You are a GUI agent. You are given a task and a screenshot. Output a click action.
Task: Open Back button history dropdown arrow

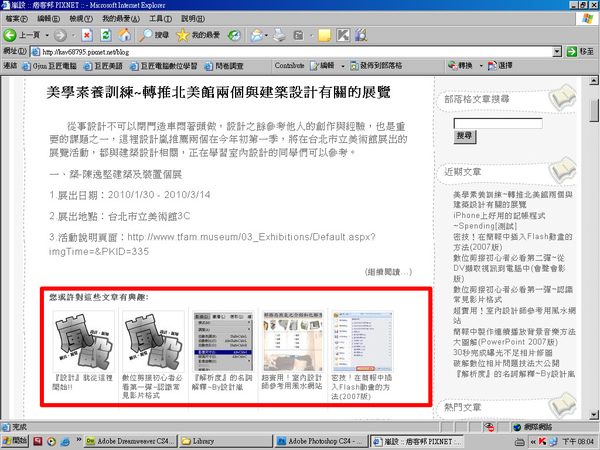coord(47,36)
